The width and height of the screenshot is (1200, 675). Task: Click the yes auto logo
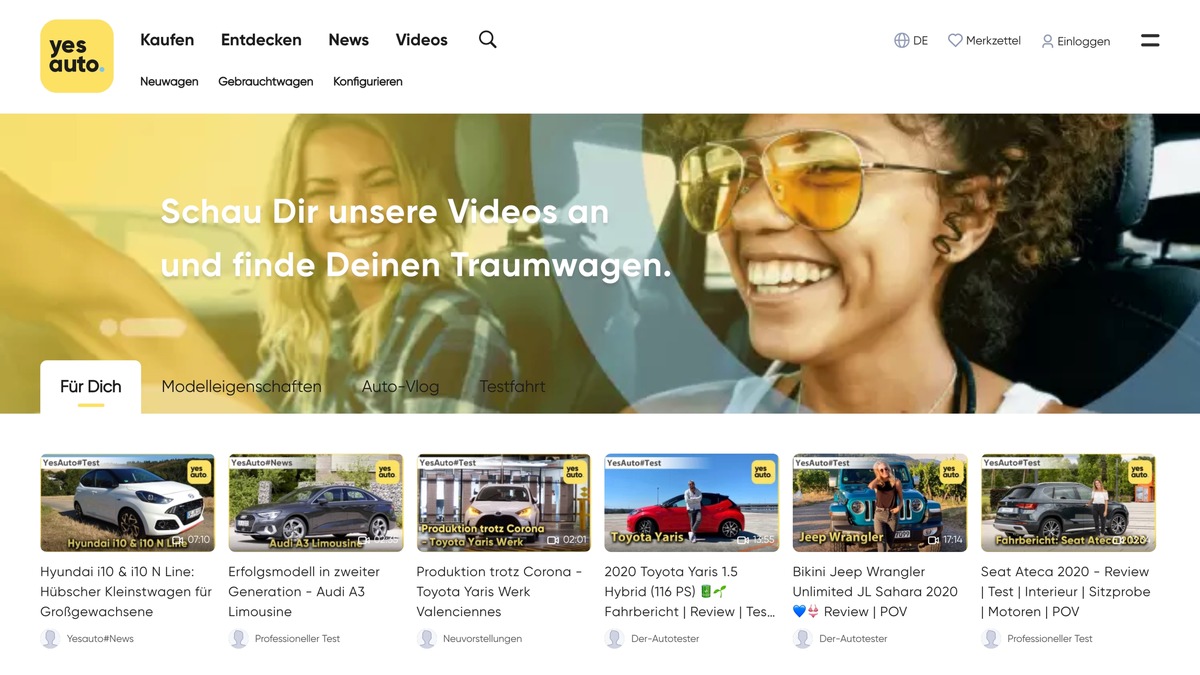click(77, 56)
